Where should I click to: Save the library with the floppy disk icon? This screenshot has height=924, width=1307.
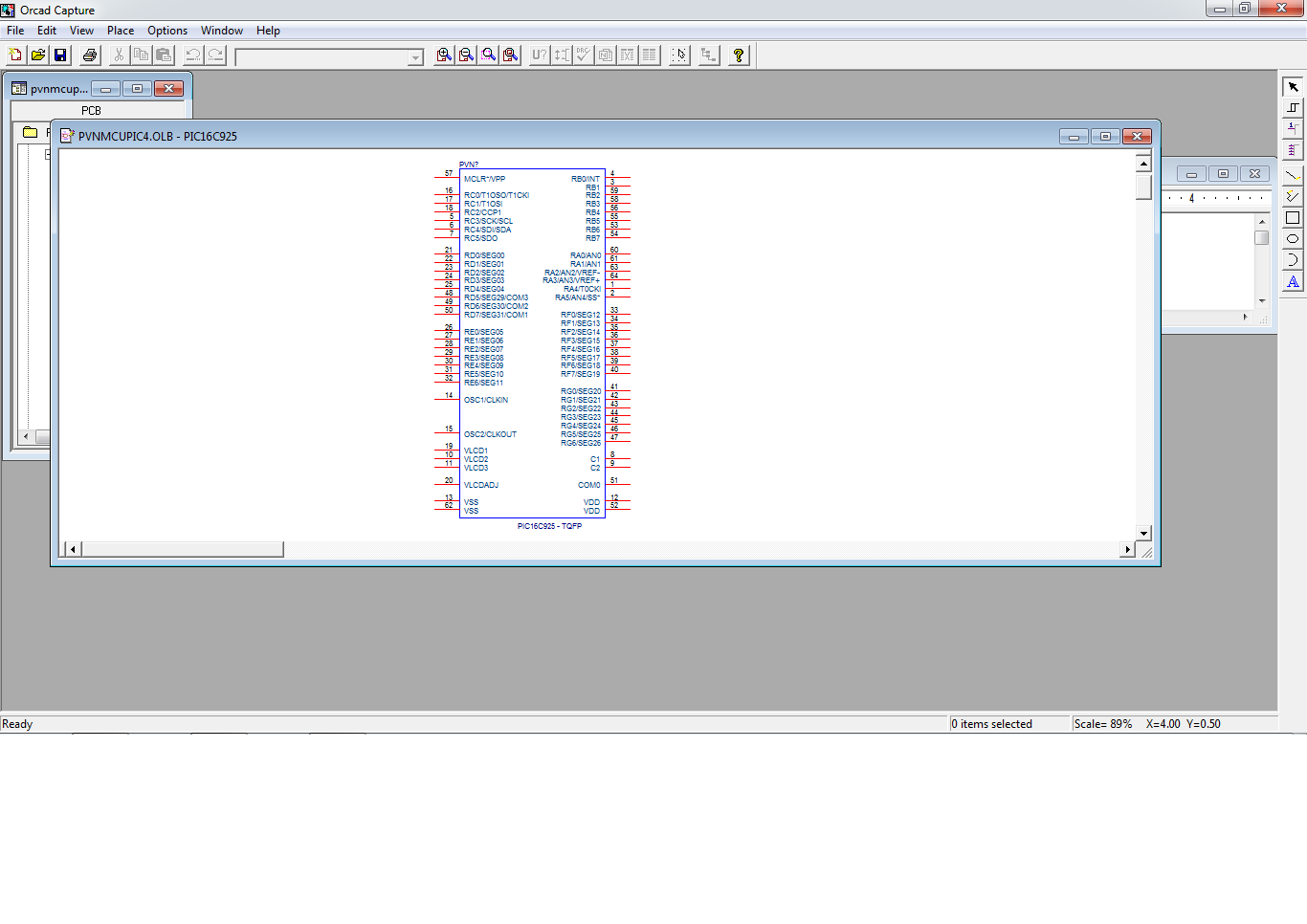[x=60, y=55]
